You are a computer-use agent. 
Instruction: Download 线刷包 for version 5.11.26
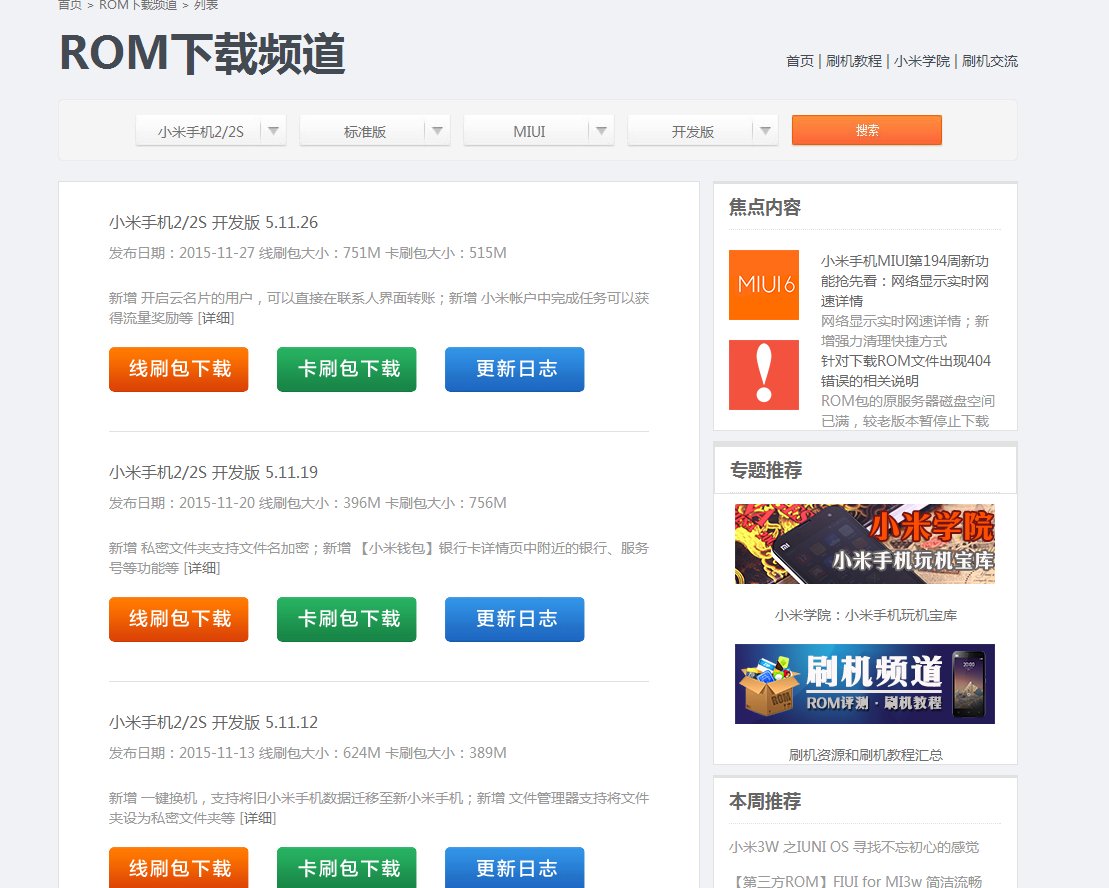click(178, 369)
